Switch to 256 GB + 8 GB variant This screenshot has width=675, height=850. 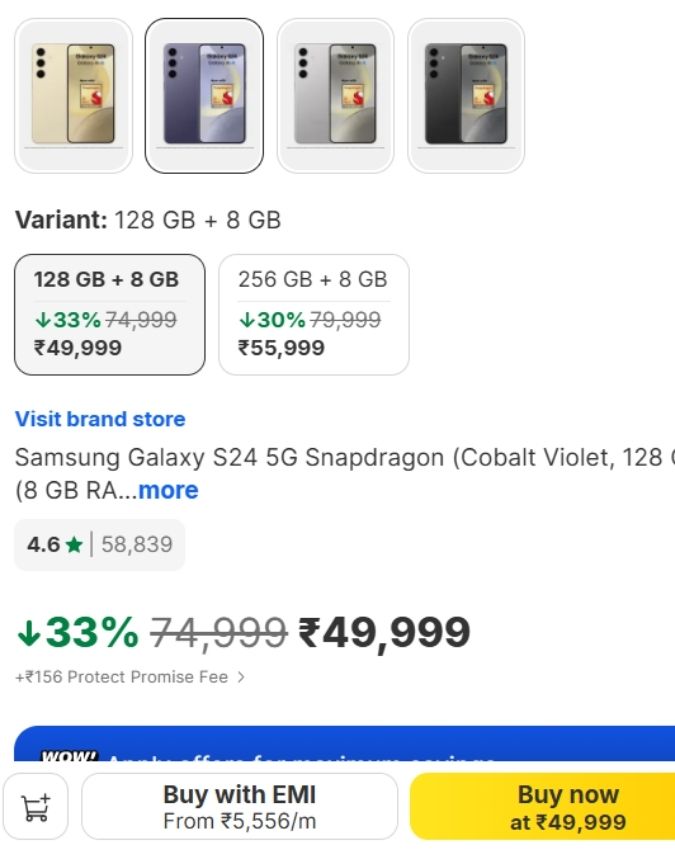[x=313, y=314]
